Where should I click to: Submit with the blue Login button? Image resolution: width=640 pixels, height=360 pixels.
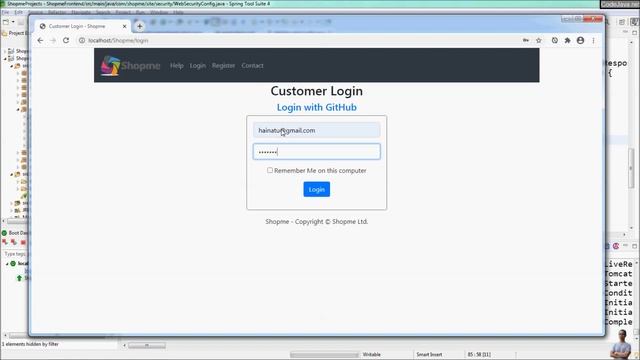point(317,189)
